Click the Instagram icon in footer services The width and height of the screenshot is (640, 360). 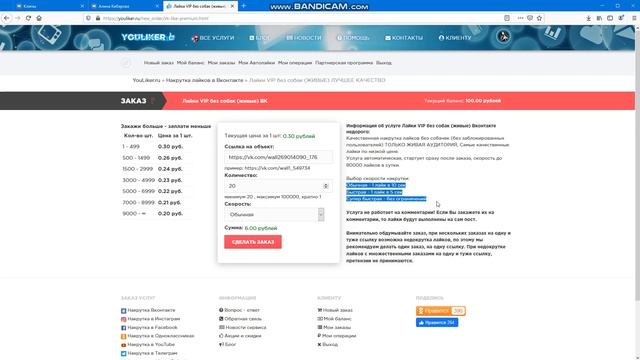(x=123, y=319)
